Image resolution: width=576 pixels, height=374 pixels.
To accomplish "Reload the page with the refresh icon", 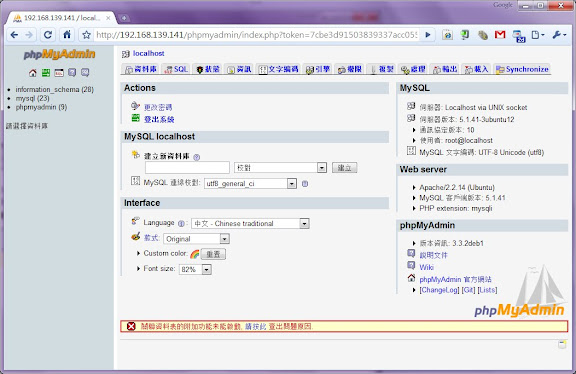I will coord(48,35).
